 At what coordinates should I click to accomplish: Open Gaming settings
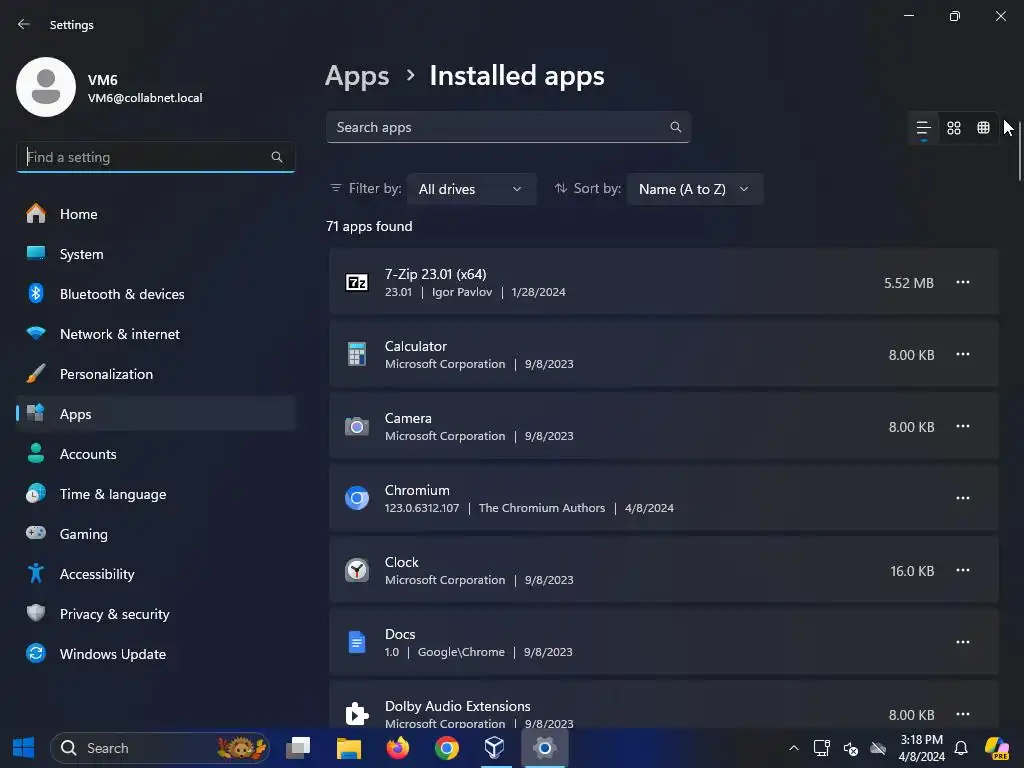[156, 534]
